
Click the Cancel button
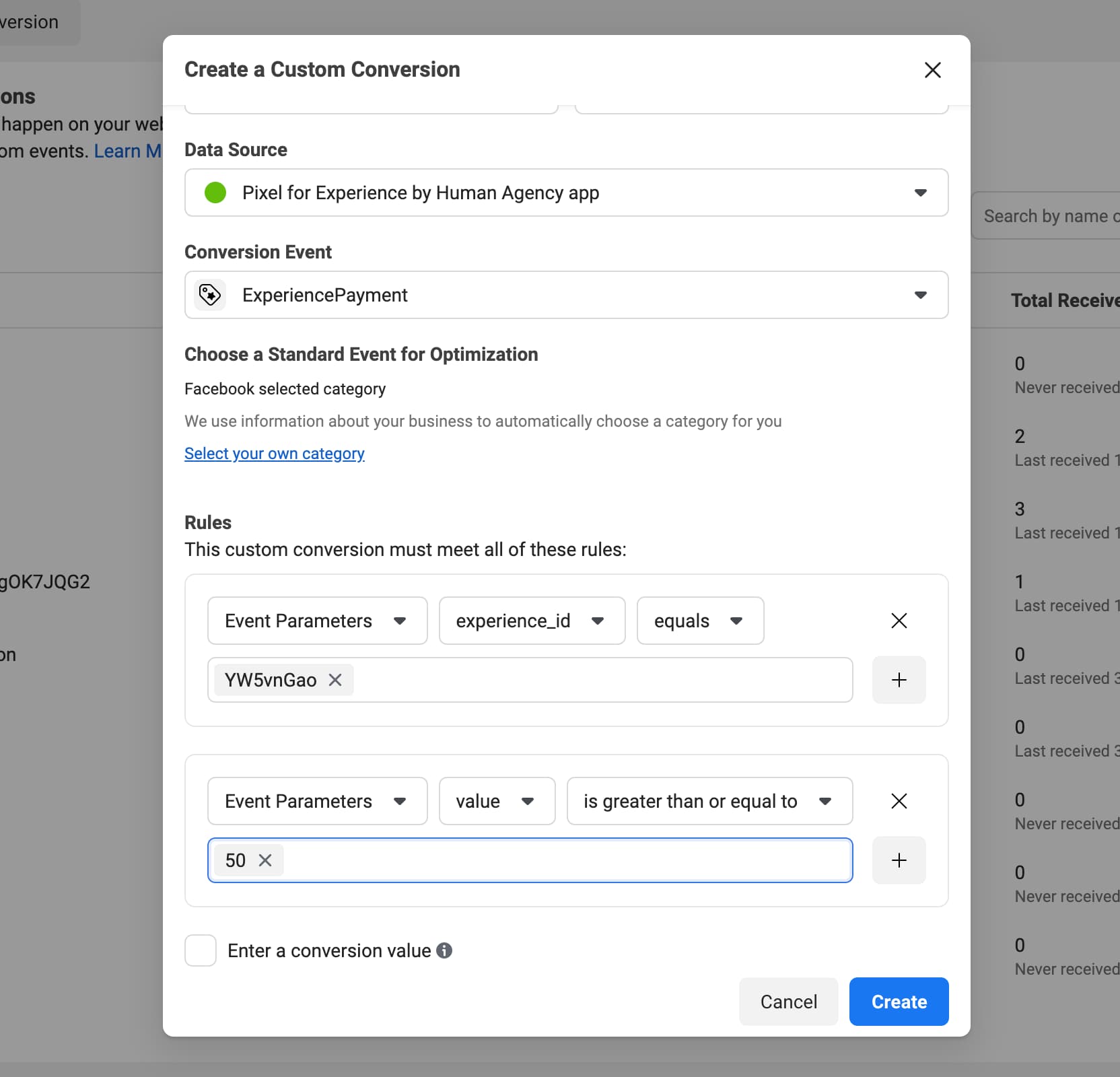tap(788, 1002)
